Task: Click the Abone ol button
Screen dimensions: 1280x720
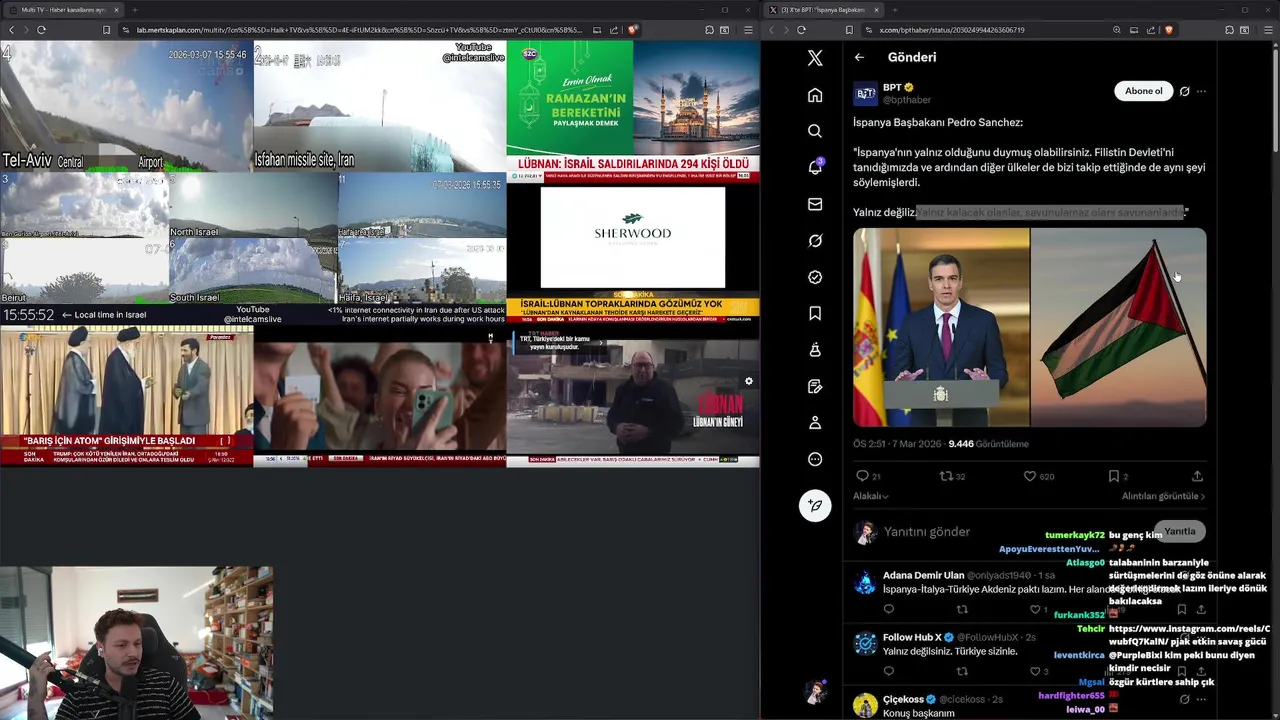Action: point(1143,91)
